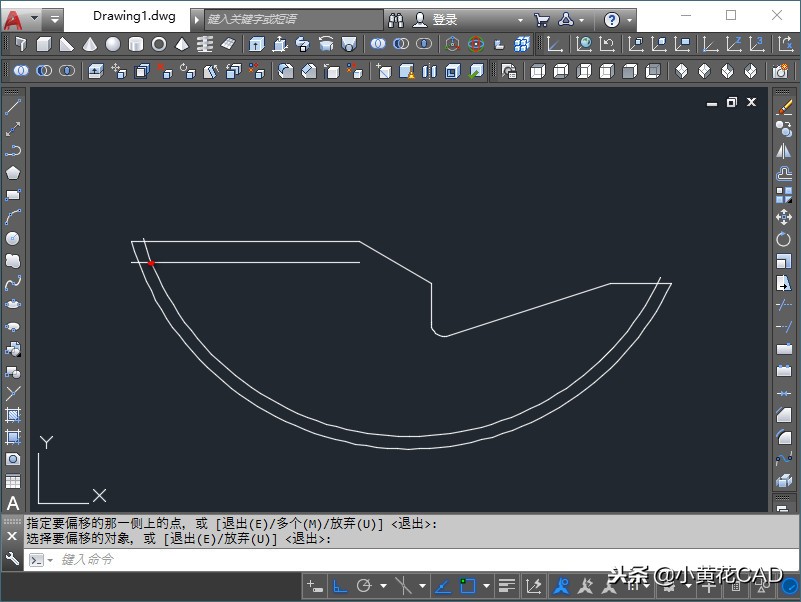Toggle Ortho mode in status bar
Viewport: 801px width, 602px height.
340,585
